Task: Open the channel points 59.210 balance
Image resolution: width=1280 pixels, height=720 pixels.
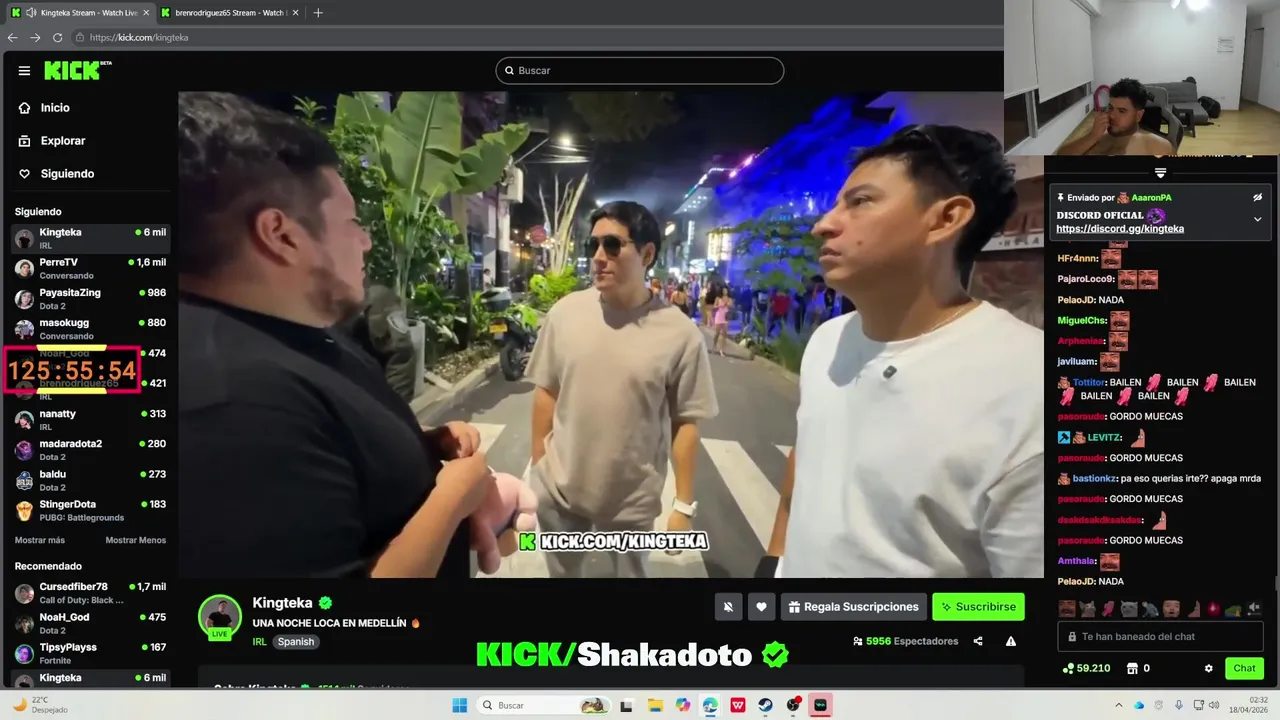Action: pyautogui.click(x=1086, y=668)
